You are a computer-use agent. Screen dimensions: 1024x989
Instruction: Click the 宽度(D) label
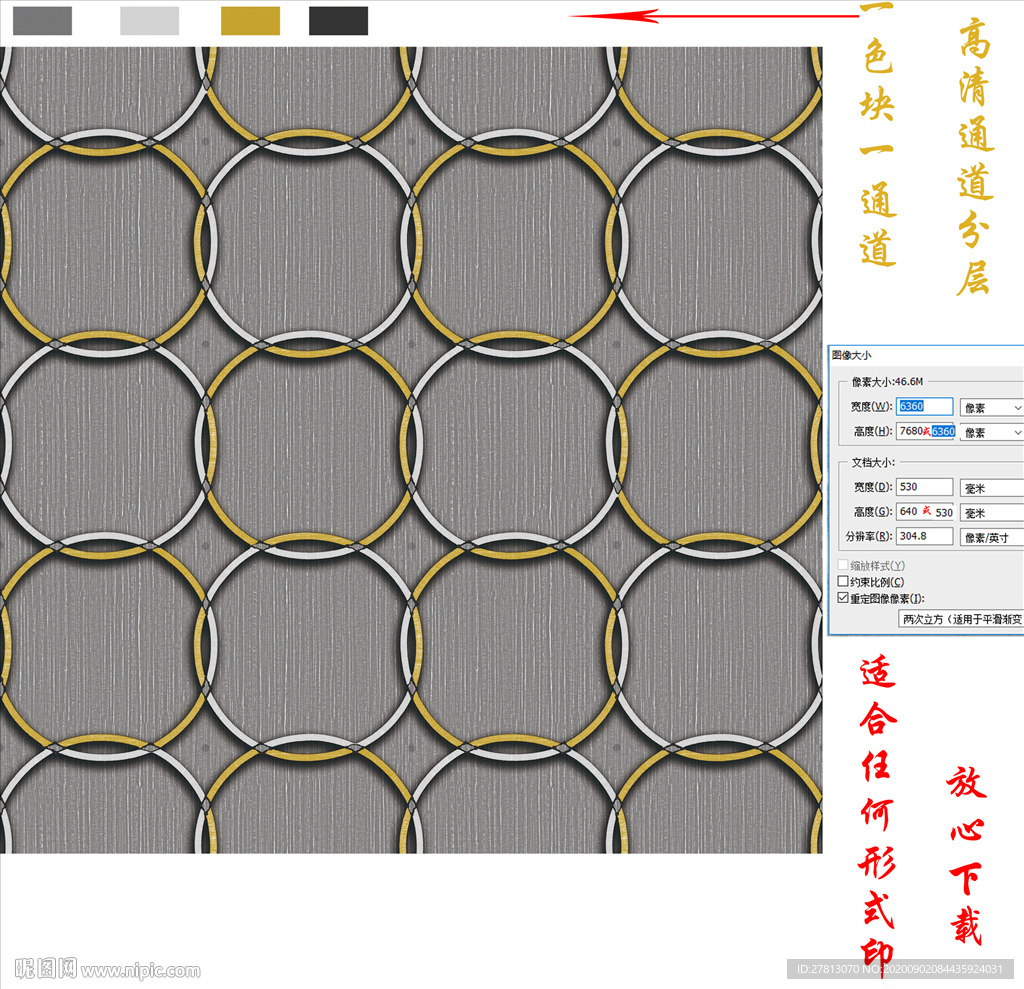(x=872, y=487)
